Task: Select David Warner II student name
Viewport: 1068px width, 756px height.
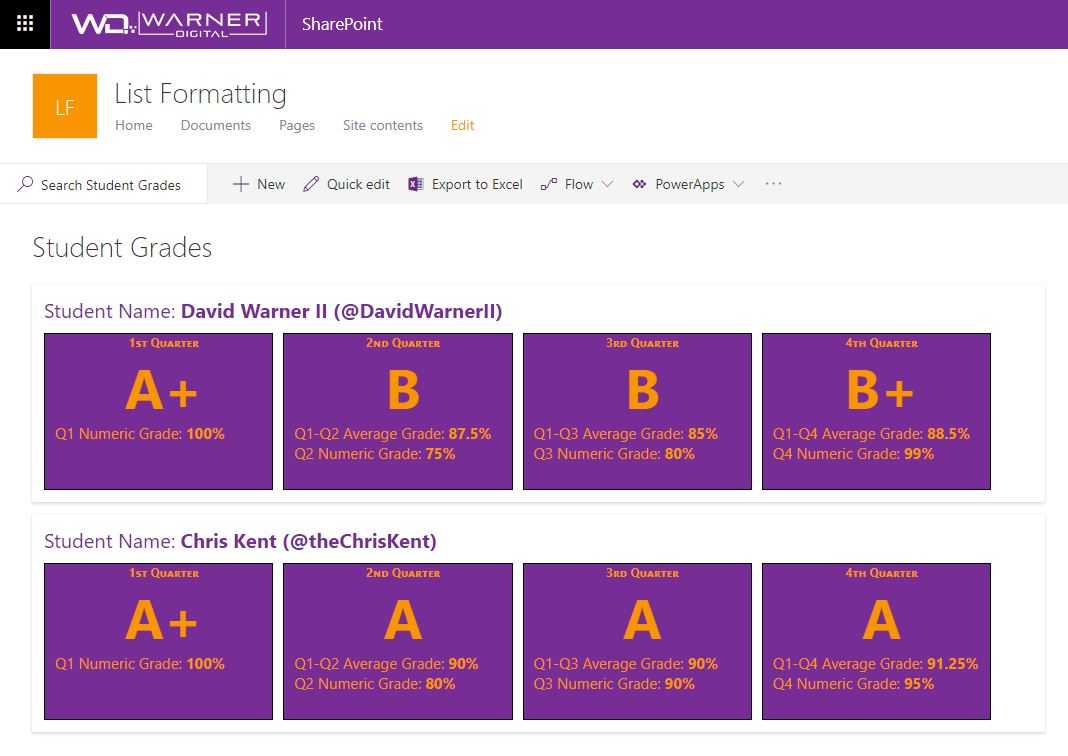Action: coord(341,311)
